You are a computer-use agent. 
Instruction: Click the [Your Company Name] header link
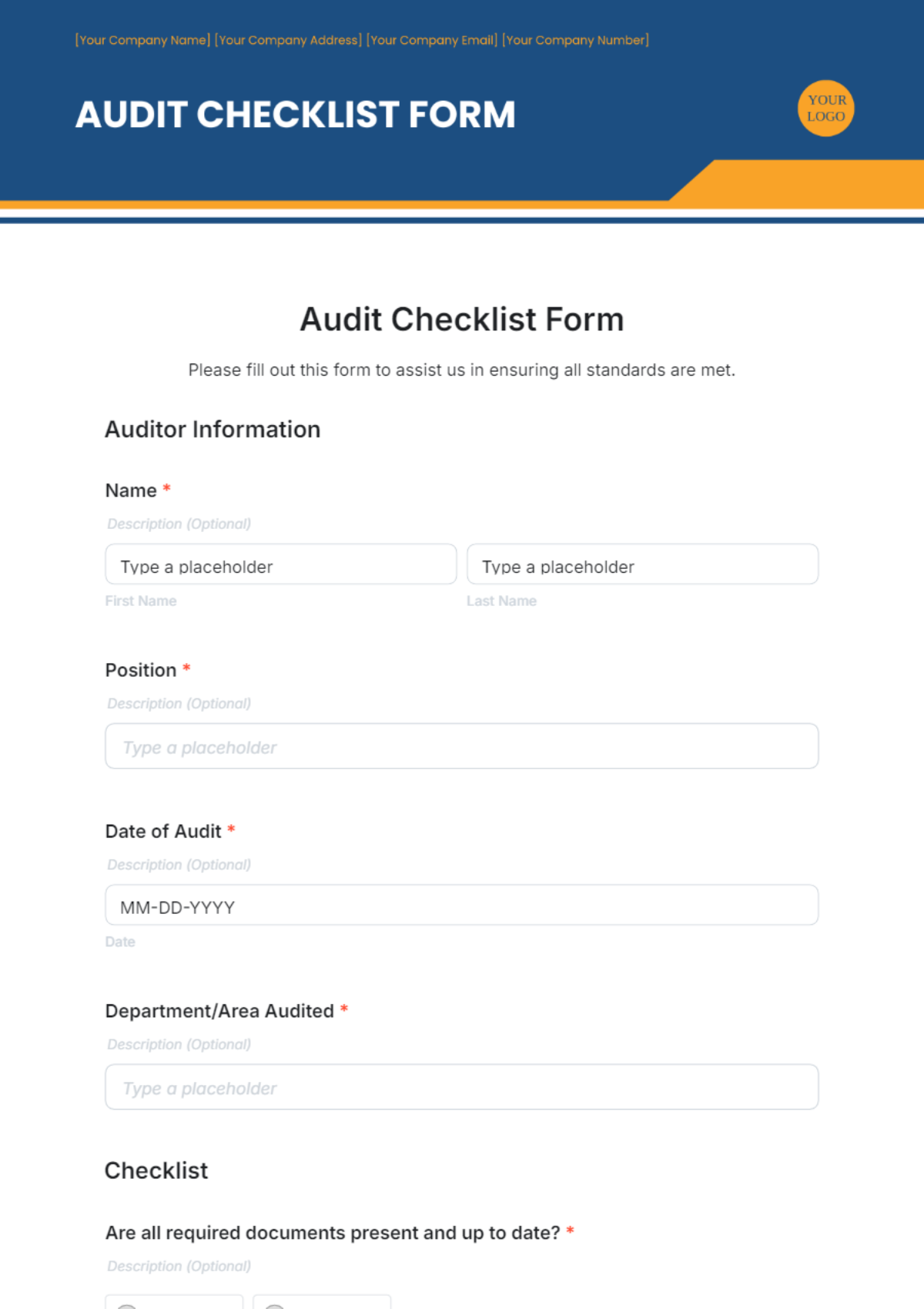(x=142, y=40)
